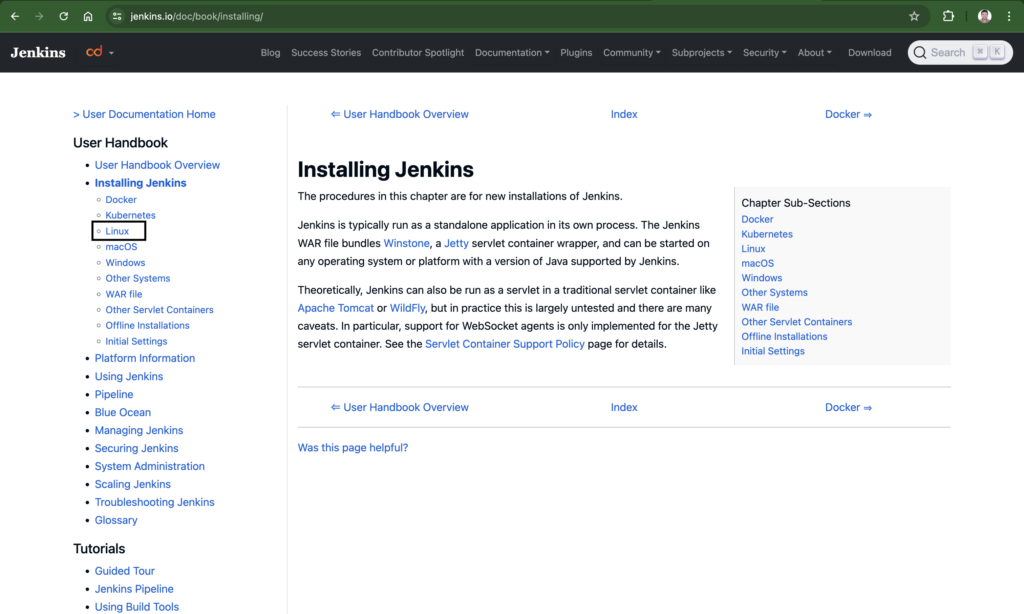Viewport: 1024px width, 614px height.
Task: Click top User Handbook Overview previous link
Action: coord(400,114)
